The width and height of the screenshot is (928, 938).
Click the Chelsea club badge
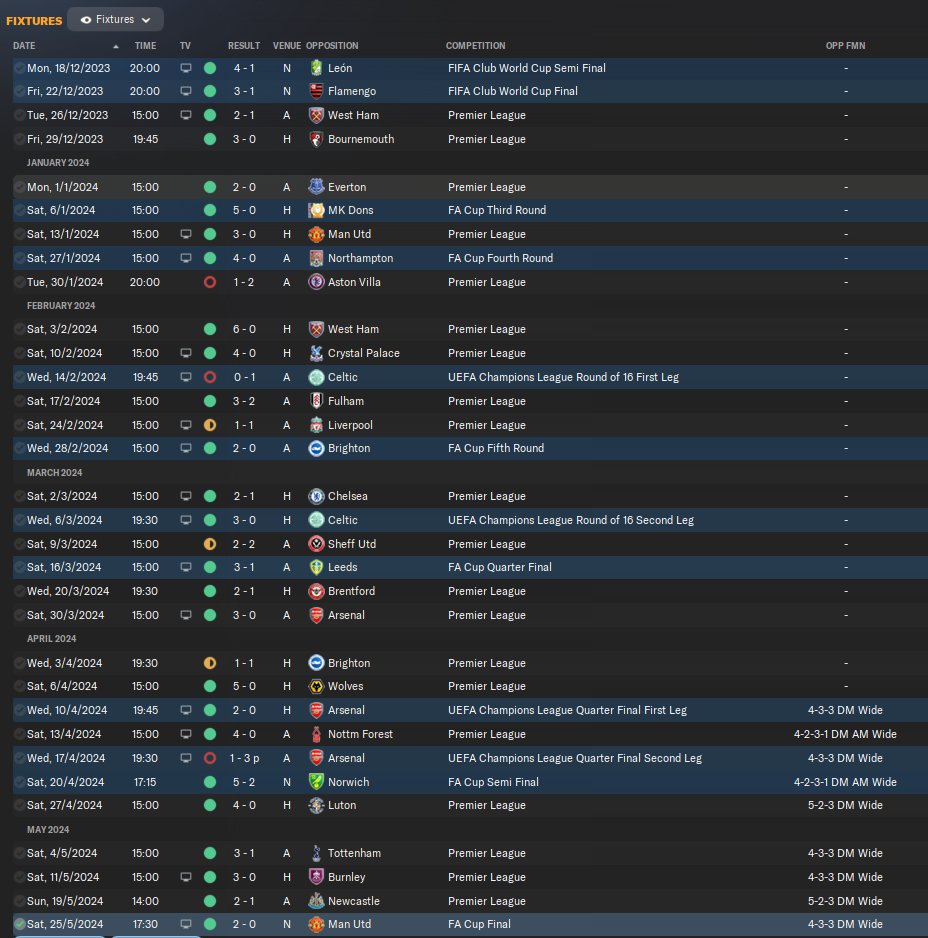pyautogui.click(x=316, y=496)
